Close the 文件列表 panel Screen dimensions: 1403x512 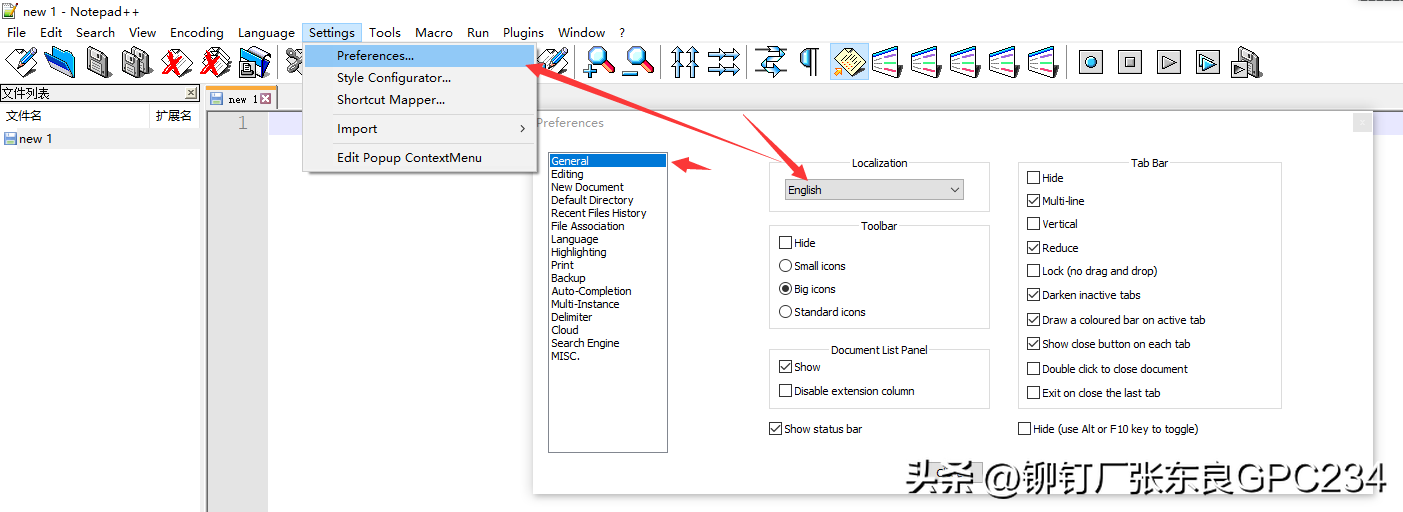tap(191, 93)
